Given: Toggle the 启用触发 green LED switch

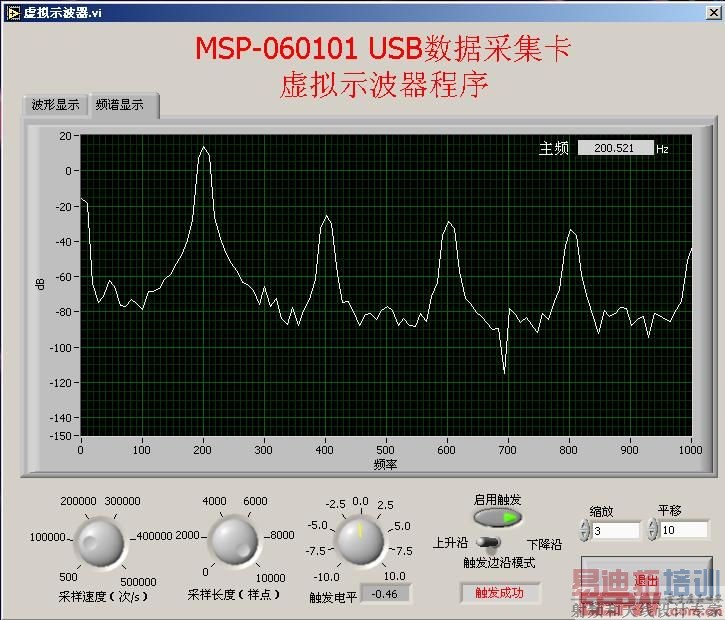Looking at the screenshot, I should click(x=498, y=517).
